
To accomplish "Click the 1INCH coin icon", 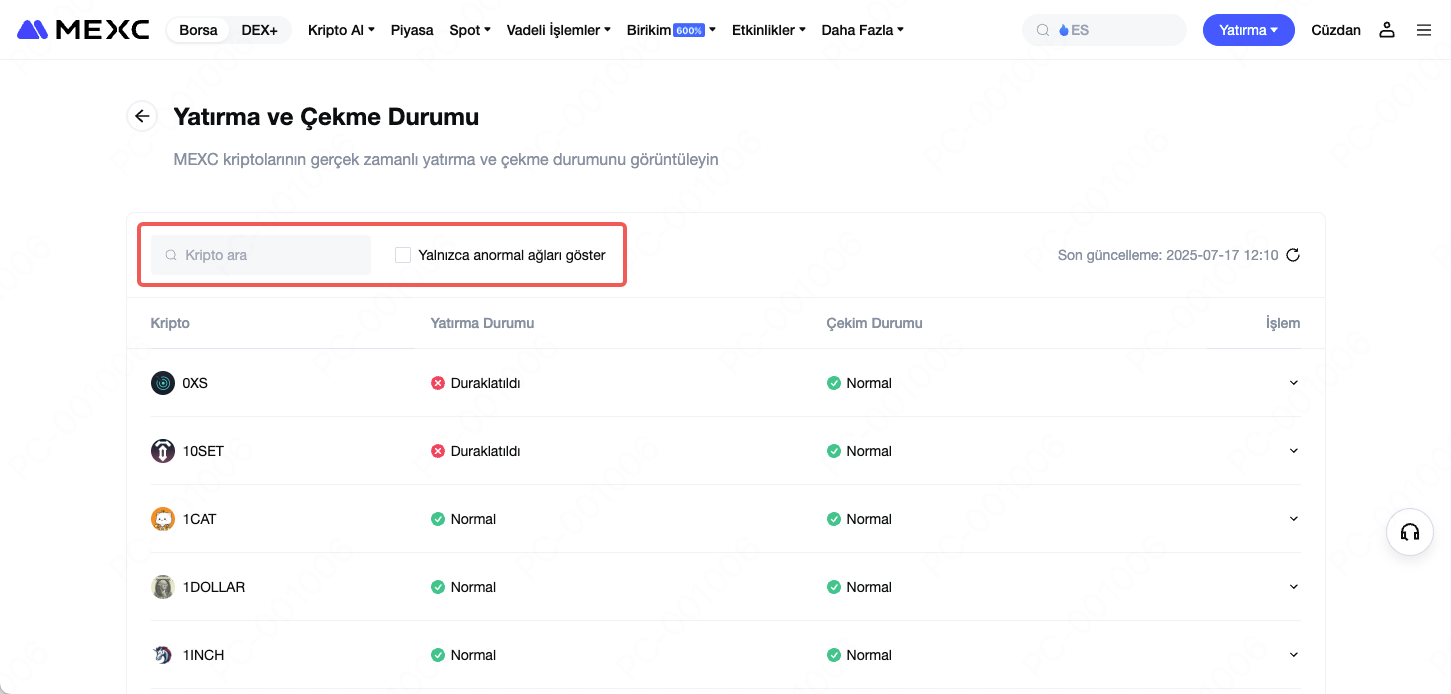I will [x=163, y=655].
